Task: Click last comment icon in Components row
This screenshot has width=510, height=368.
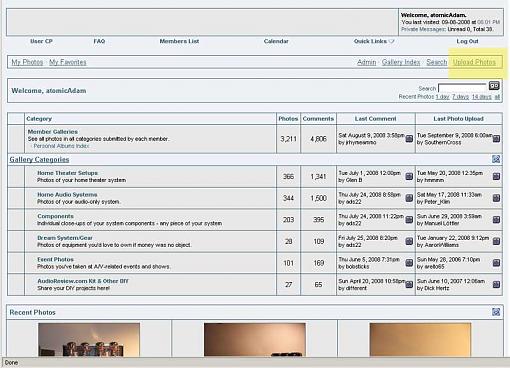Action: coord(409,220)
